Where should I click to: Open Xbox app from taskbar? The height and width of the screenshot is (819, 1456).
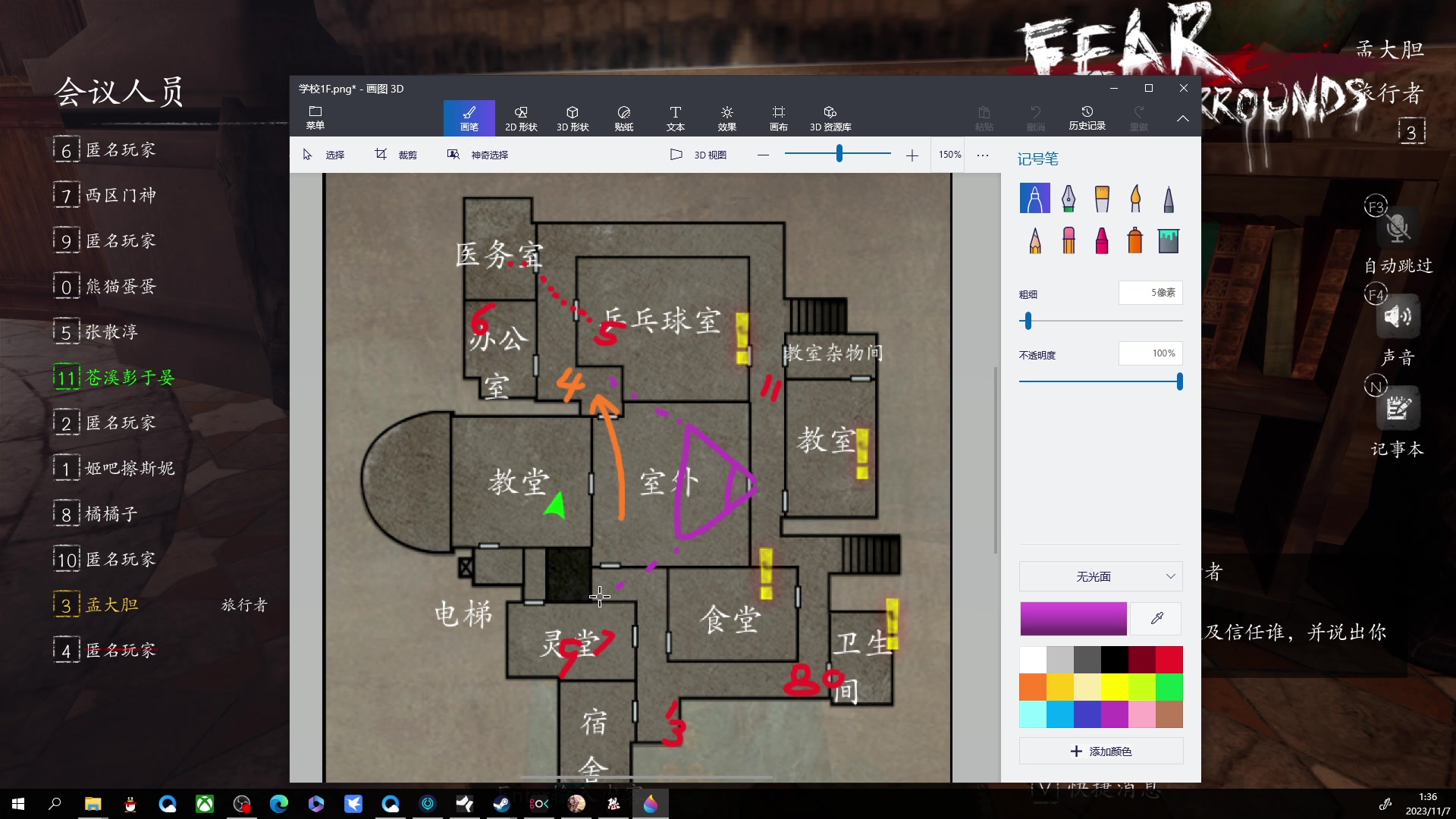tap(205, 804)
